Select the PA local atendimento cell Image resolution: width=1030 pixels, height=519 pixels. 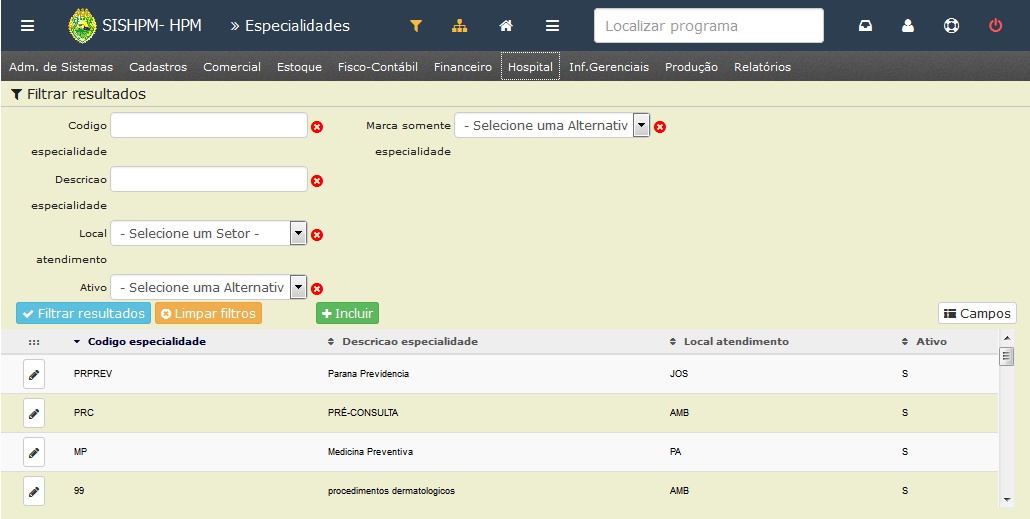[675, 452]
